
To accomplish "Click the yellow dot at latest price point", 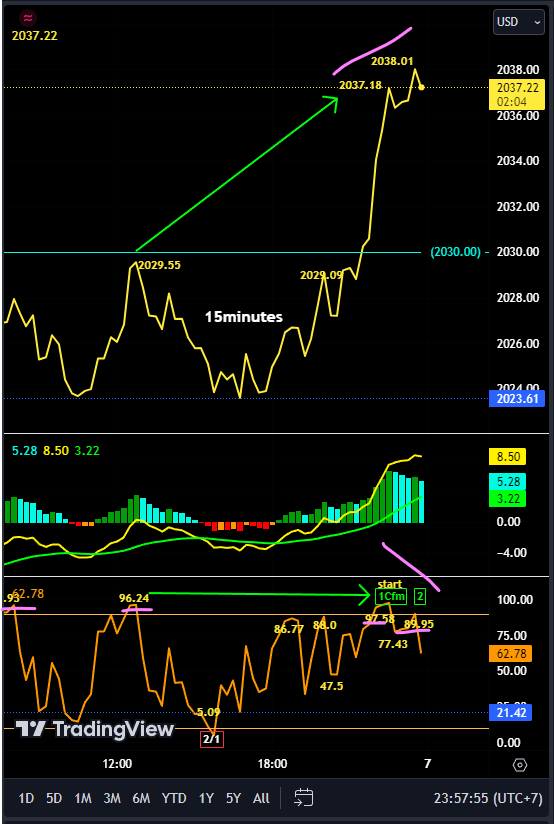I will 422,87.
